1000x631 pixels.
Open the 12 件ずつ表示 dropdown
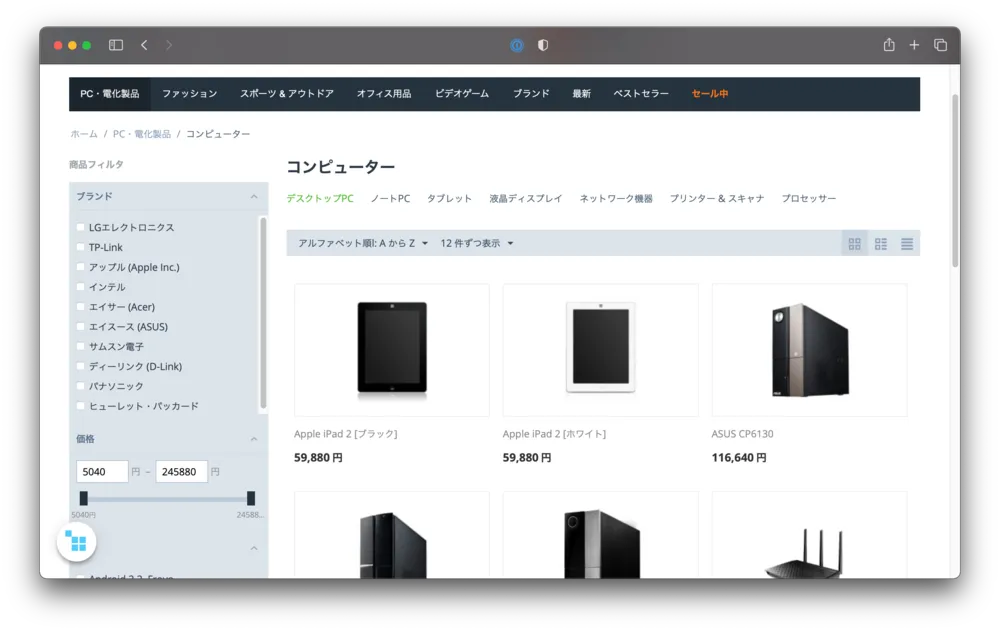coord(476,243)
